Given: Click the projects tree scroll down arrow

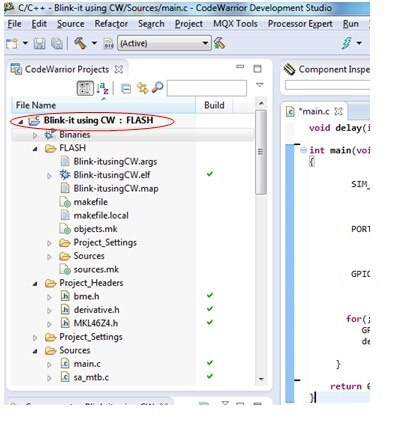Looking at the screenshot, I should pos(261,379).
